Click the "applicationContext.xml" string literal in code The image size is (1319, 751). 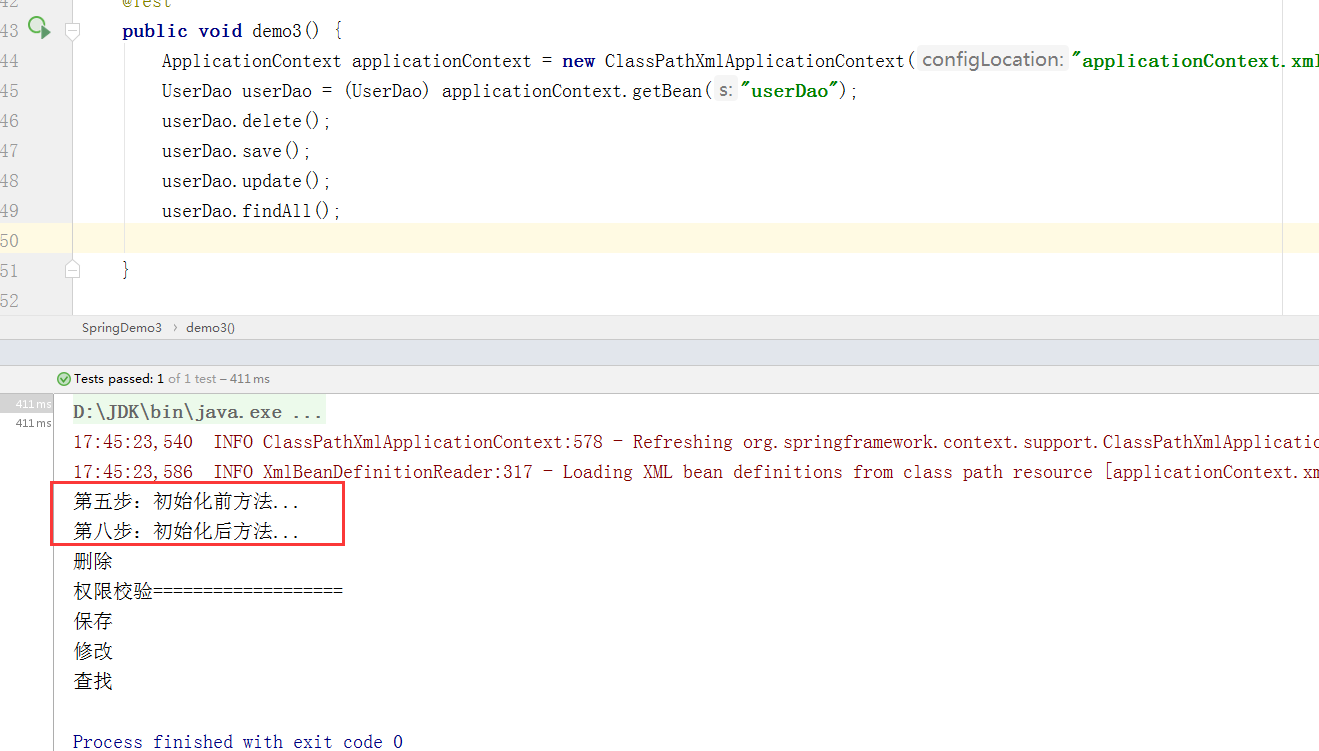(1195, 61)
